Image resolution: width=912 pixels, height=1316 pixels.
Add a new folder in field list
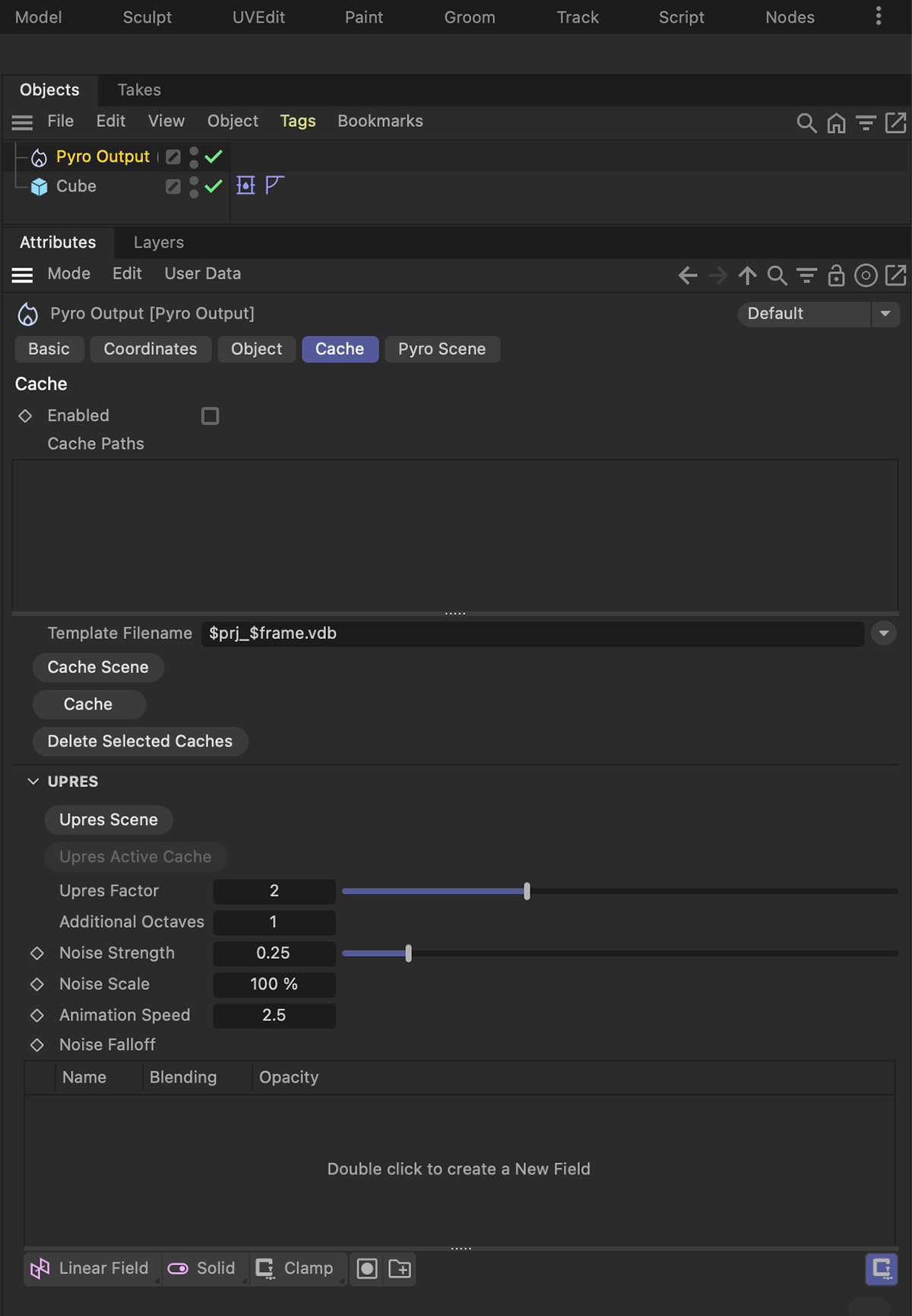tap(400, 1268)
